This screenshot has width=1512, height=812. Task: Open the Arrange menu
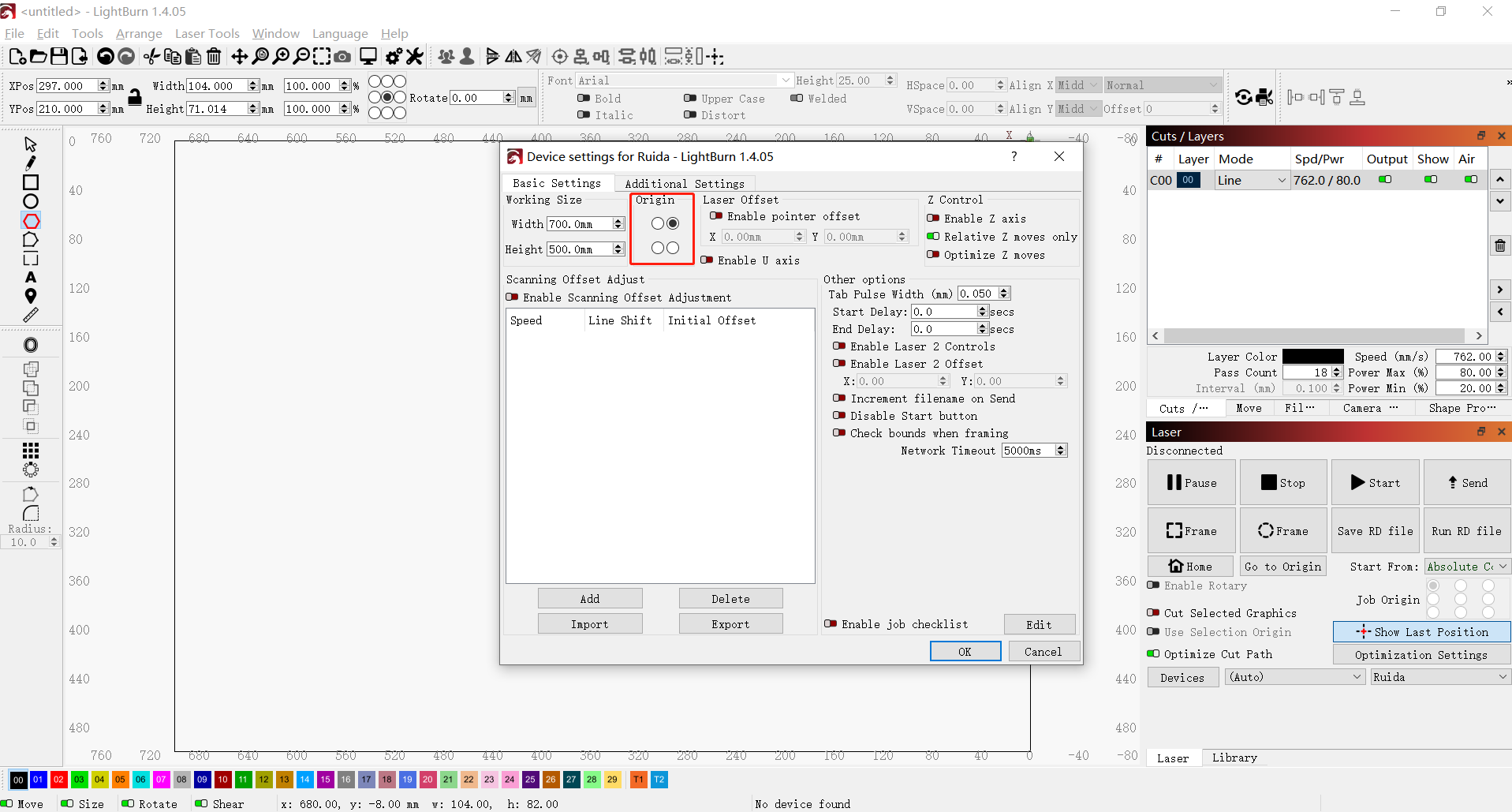pos(139,33)
